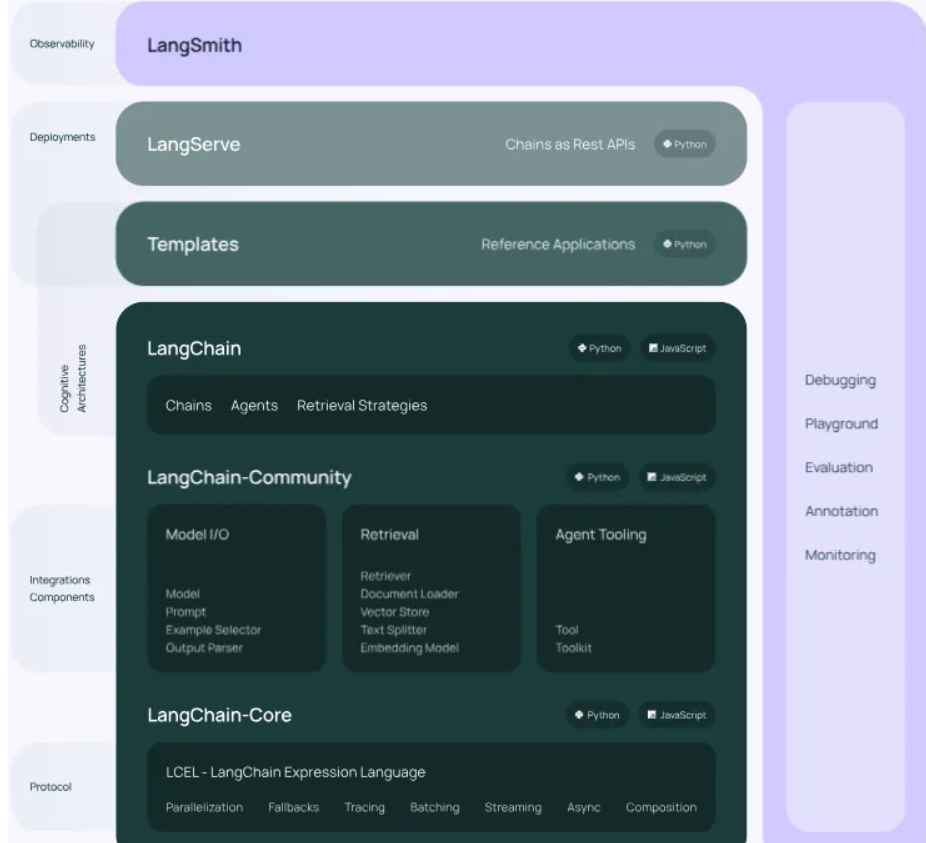Open the Retrieval Strategies section
The image size is (926, 843).
tap(359, 407)
